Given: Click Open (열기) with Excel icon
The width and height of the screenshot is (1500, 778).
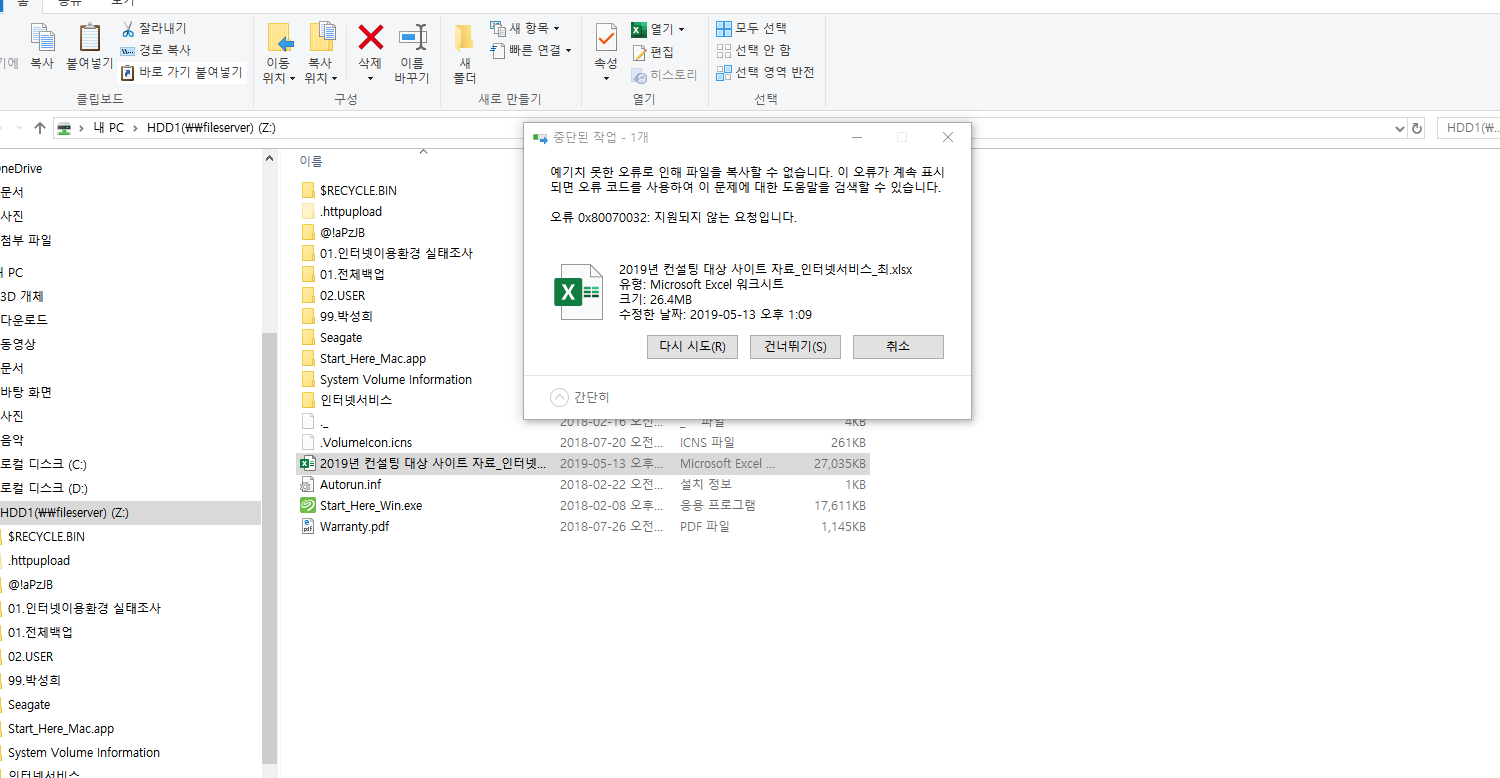Looking at the screenshot, I should click(x=658, y=29).
